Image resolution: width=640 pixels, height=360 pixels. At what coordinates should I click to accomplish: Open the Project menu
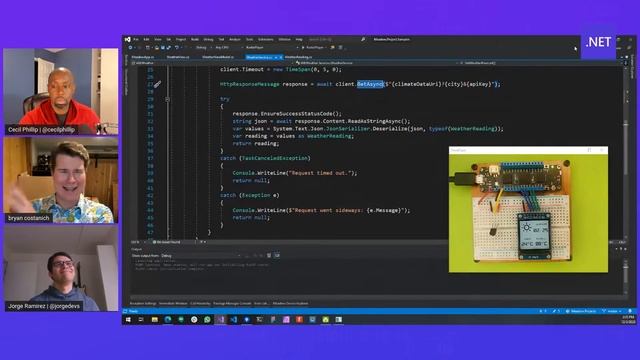click(181, 40)
